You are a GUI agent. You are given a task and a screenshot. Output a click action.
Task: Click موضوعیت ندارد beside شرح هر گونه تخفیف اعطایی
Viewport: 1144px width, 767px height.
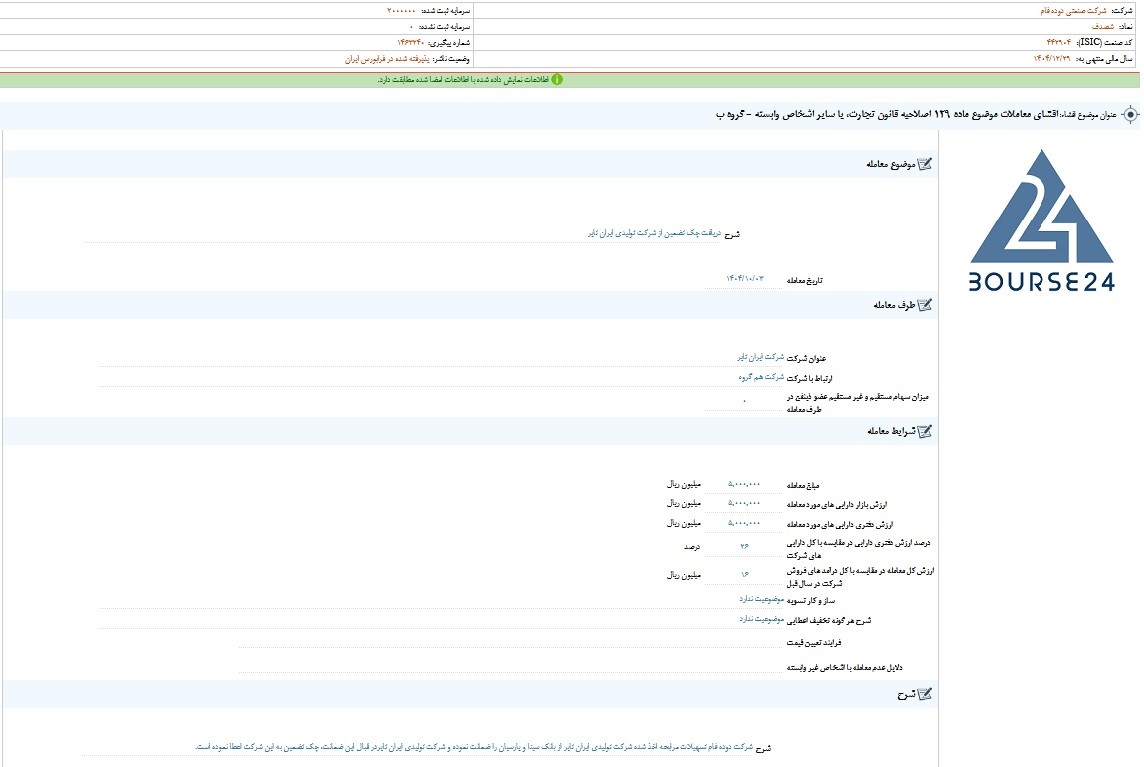[x=761, y=619]
